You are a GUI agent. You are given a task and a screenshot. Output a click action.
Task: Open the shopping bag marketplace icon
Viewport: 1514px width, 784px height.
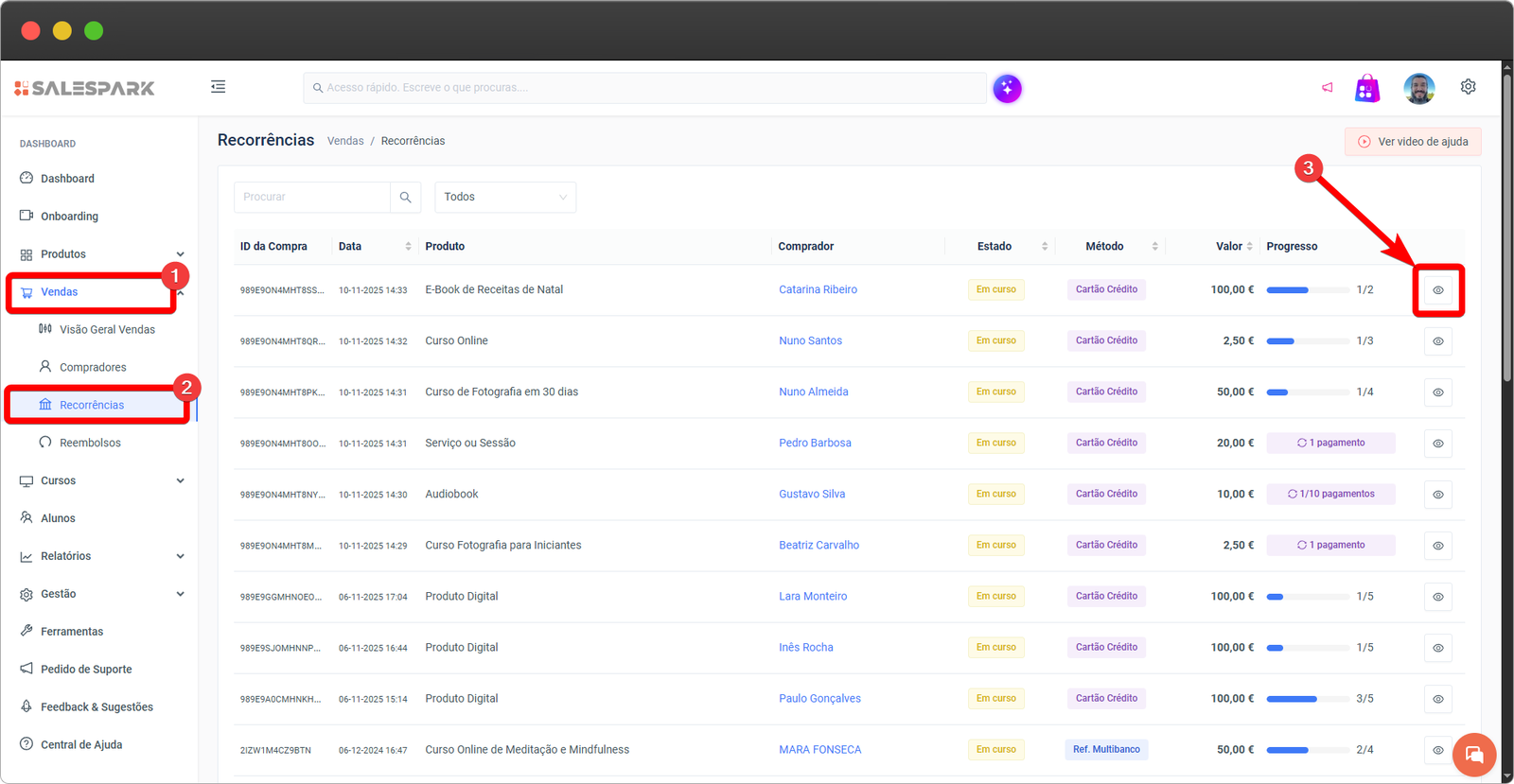(x=1366, y=89)
